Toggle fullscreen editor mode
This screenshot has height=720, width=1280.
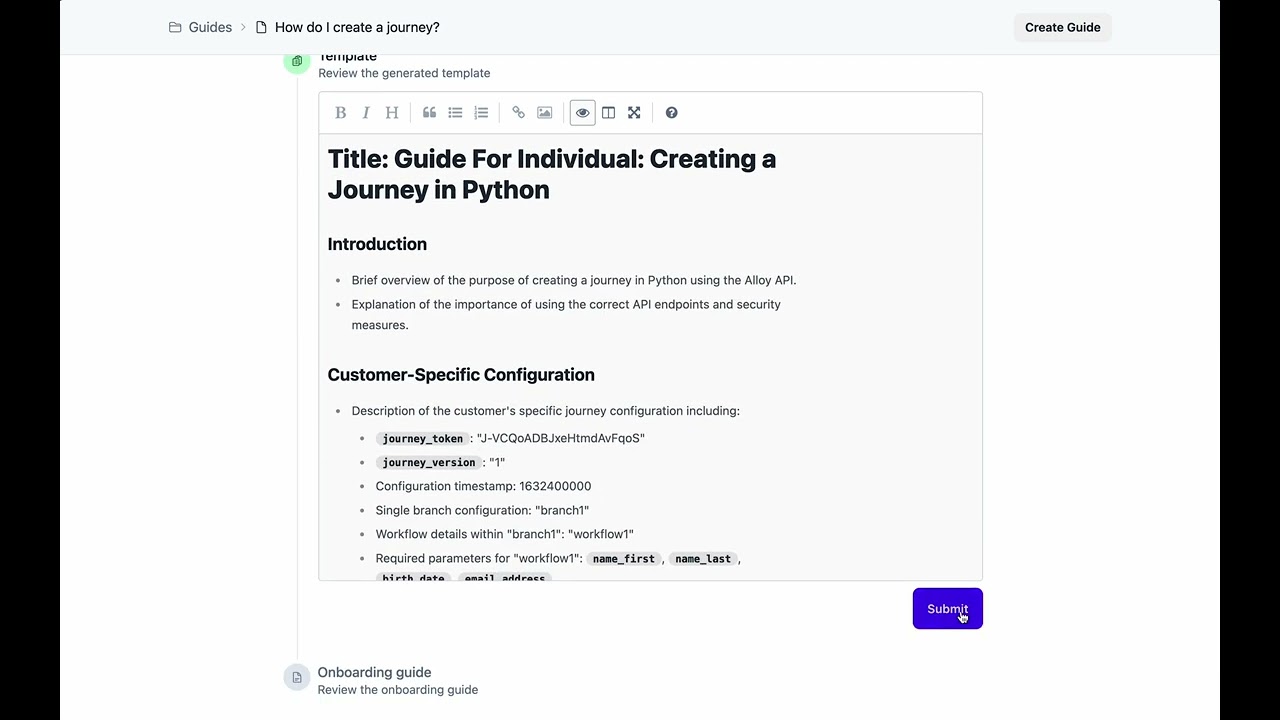coord(634,113)
